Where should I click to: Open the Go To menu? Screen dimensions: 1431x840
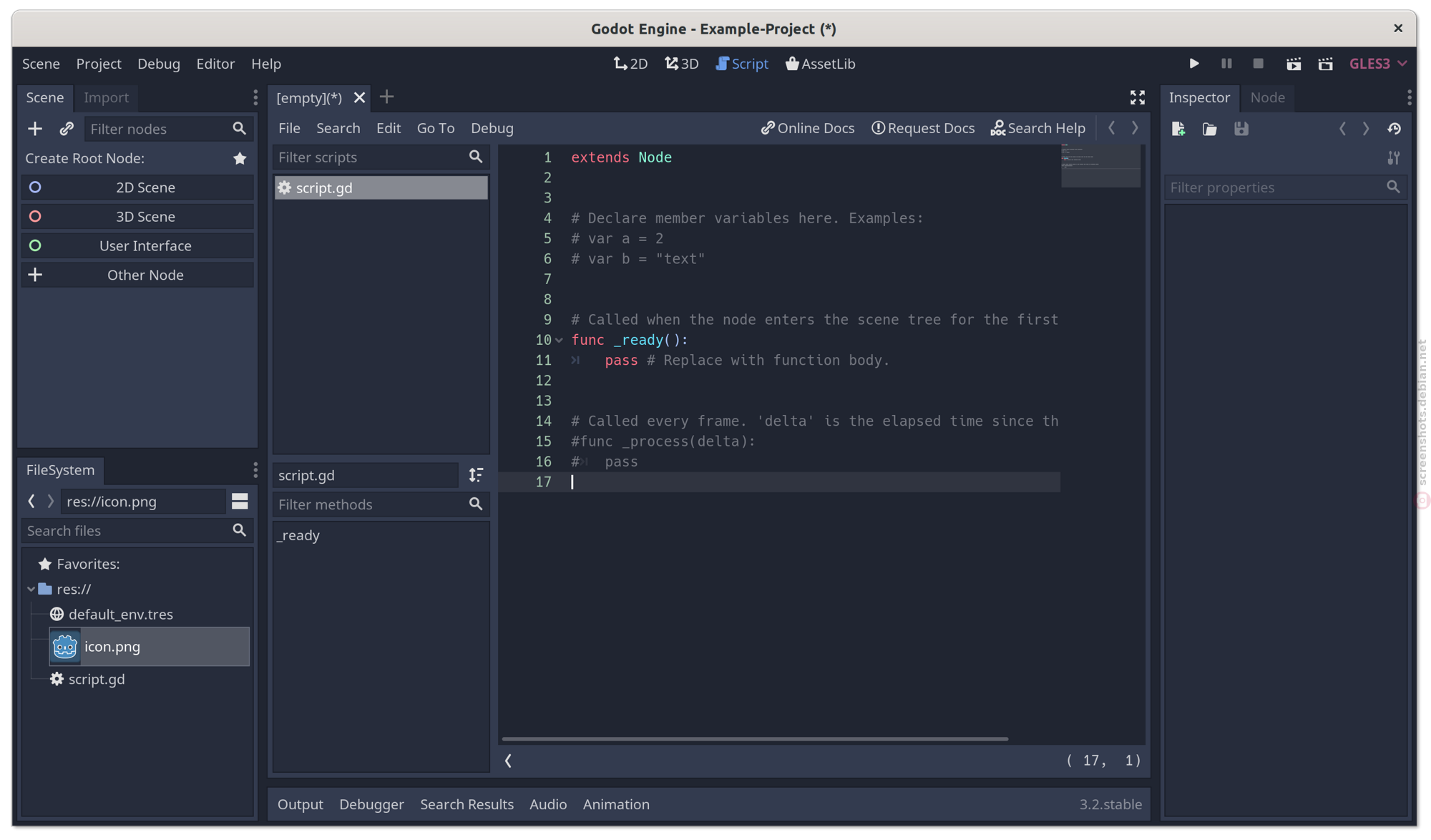tap(436, 128)
